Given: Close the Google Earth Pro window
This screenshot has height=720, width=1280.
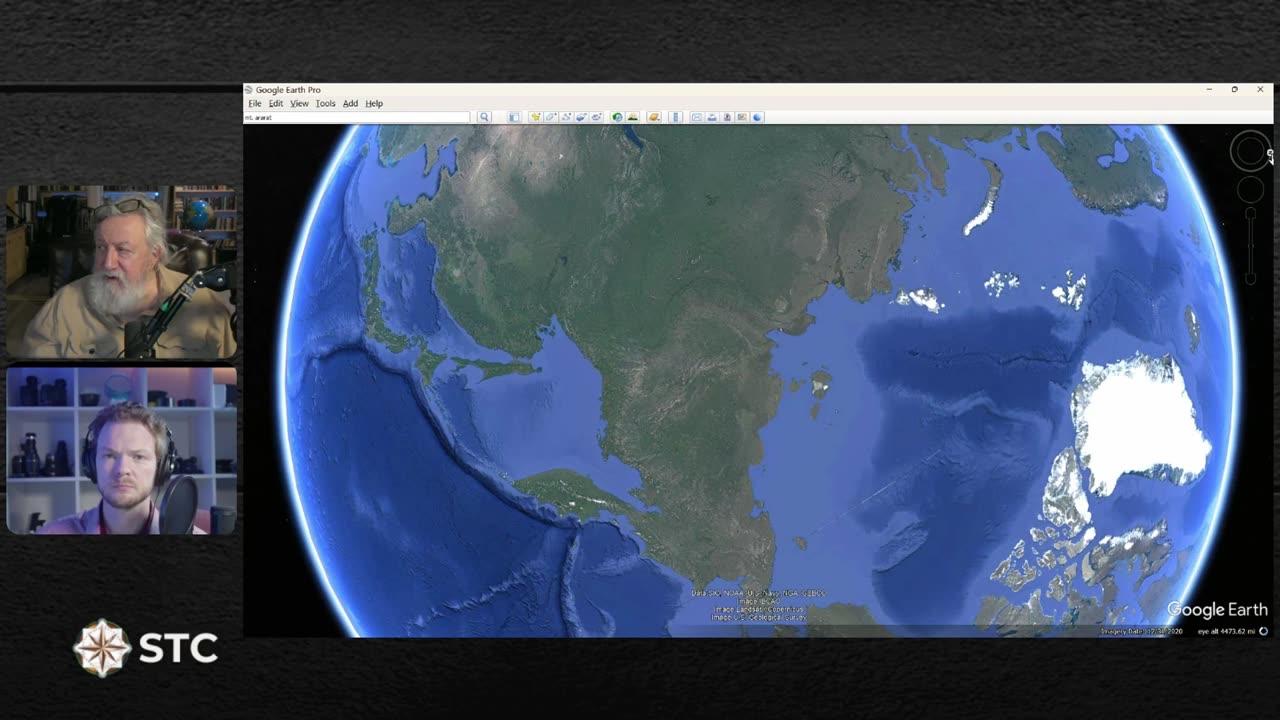Looking at the screenshot, I should click(1260, 90).
